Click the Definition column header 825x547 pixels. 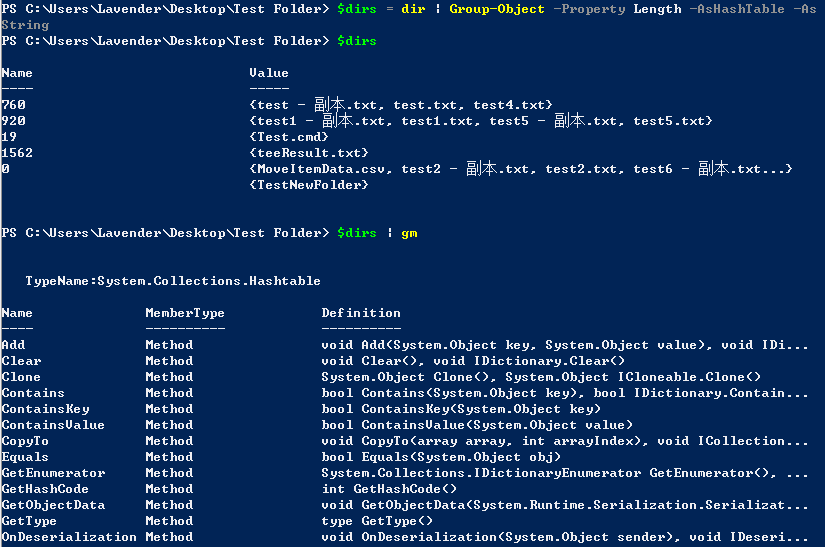tap(361, 313)
